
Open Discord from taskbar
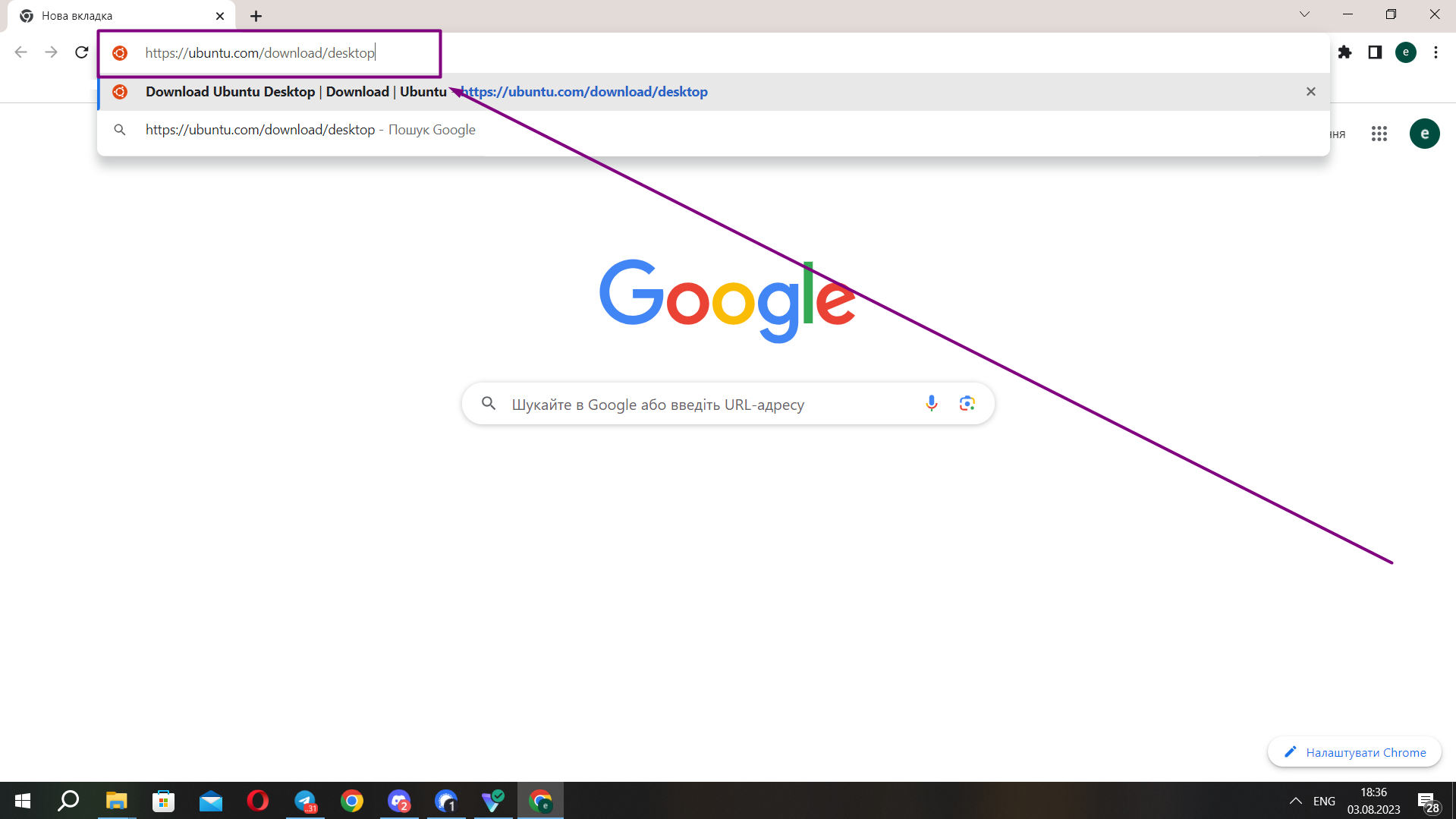click(399, 801)
